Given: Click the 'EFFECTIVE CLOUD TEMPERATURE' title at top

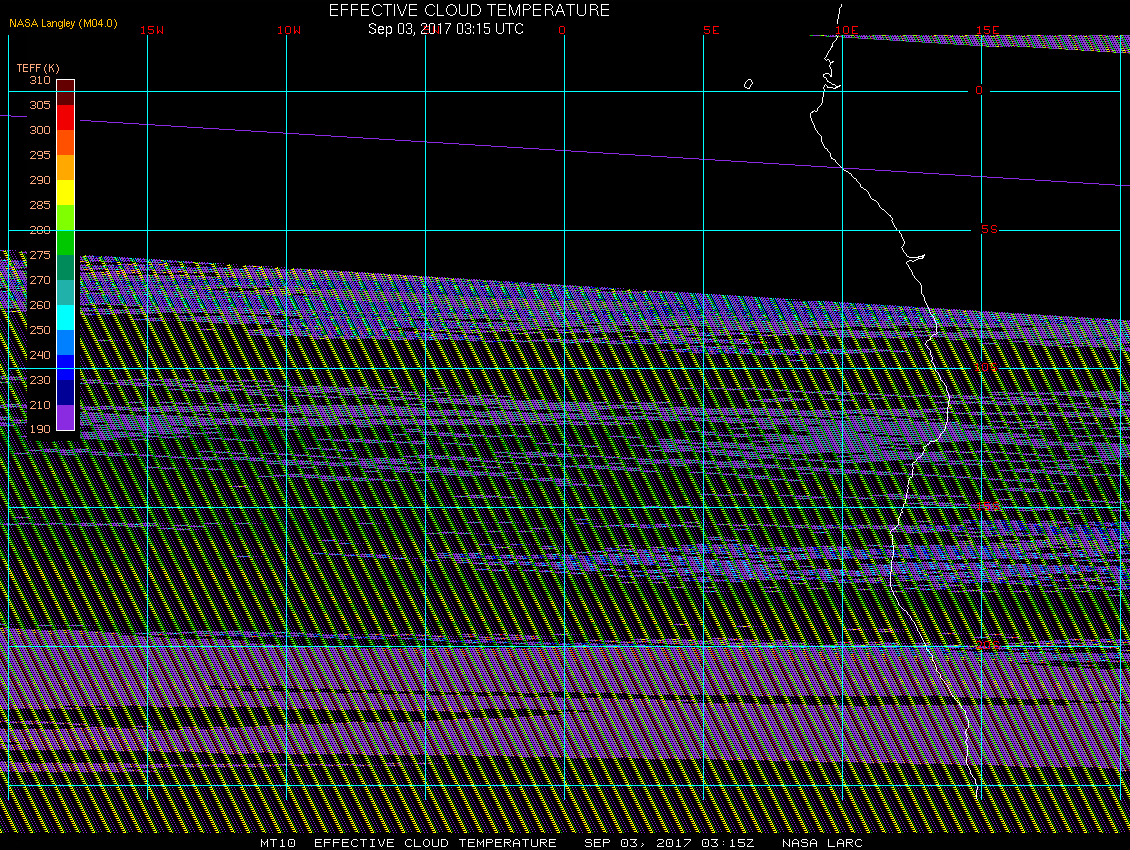Looking at the screenshot, I should [469, 10].
